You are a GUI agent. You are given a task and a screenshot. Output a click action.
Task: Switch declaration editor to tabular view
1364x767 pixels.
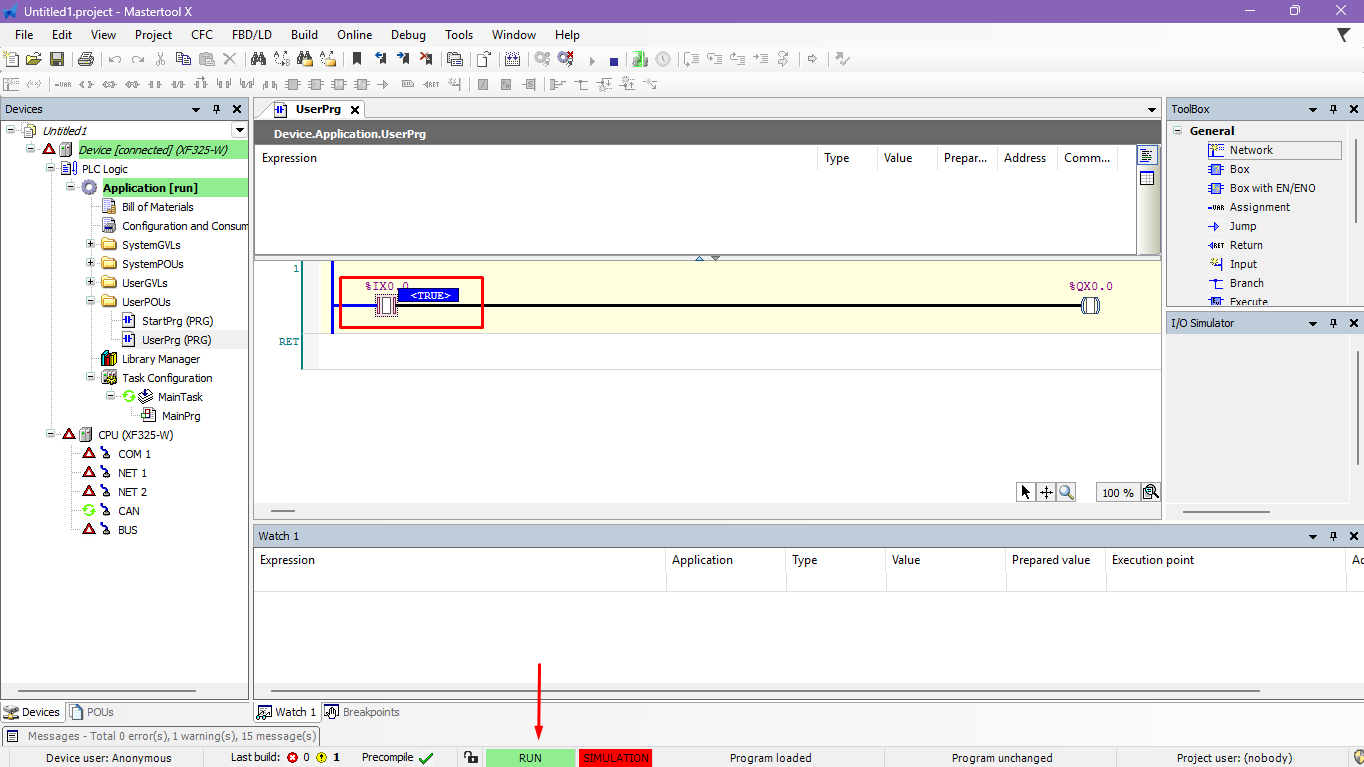pyautogui.click(x=1147, y=179)
